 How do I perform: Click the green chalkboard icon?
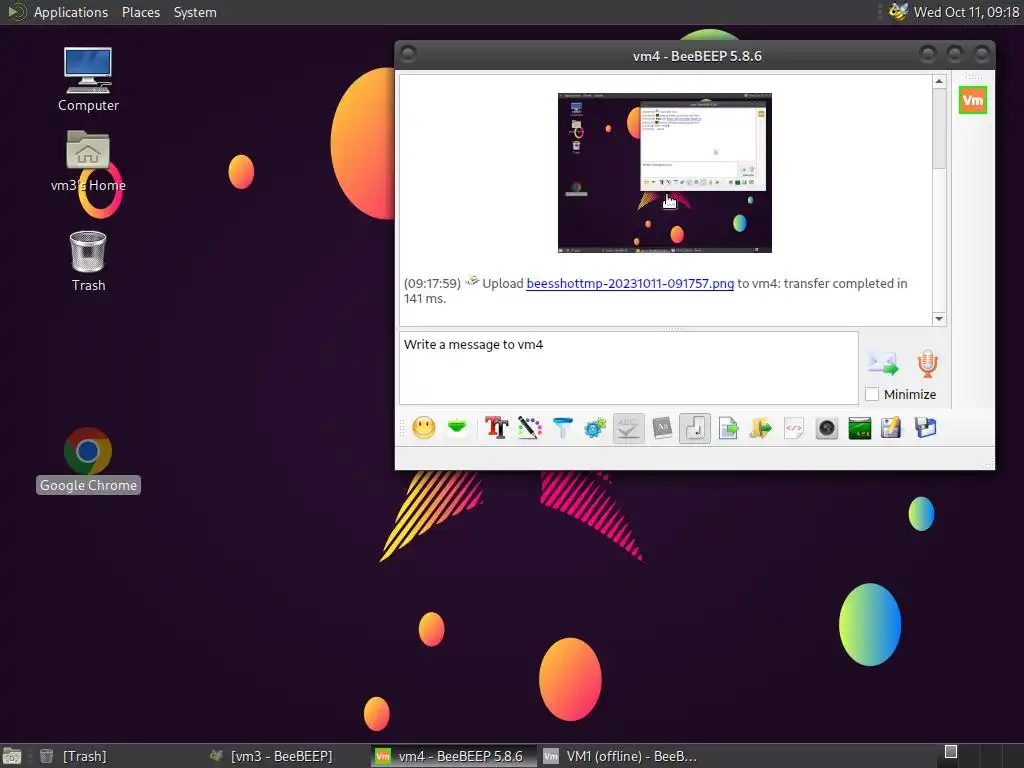click(x=859, y=428)
